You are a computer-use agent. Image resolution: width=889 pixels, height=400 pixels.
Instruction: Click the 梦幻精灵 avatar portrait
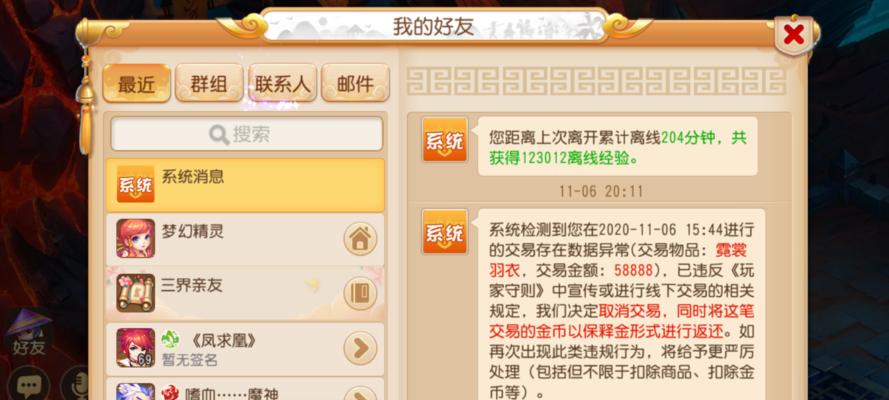point(136,239)
